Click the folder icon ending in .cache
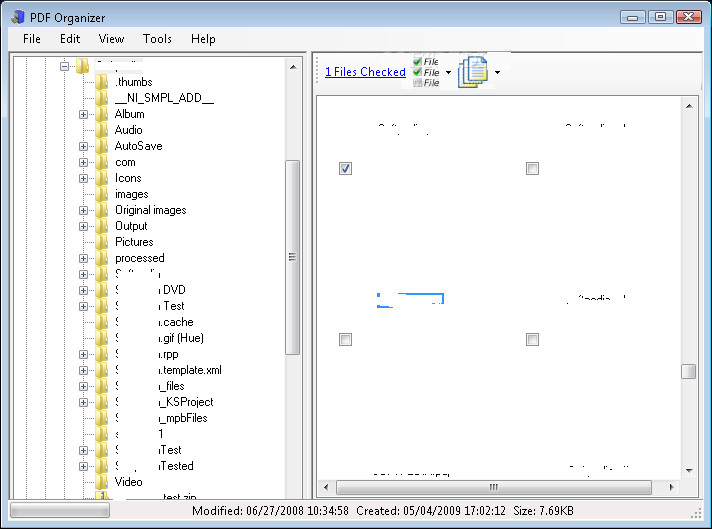 point(101,322)
